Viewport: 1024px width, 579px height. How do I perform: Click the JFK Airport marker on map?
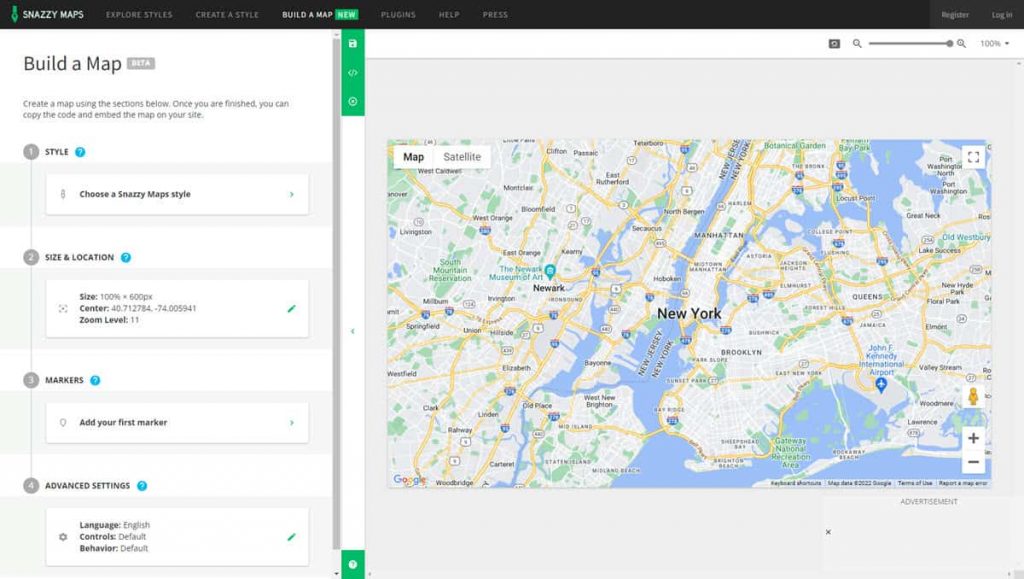pos(881,384)
